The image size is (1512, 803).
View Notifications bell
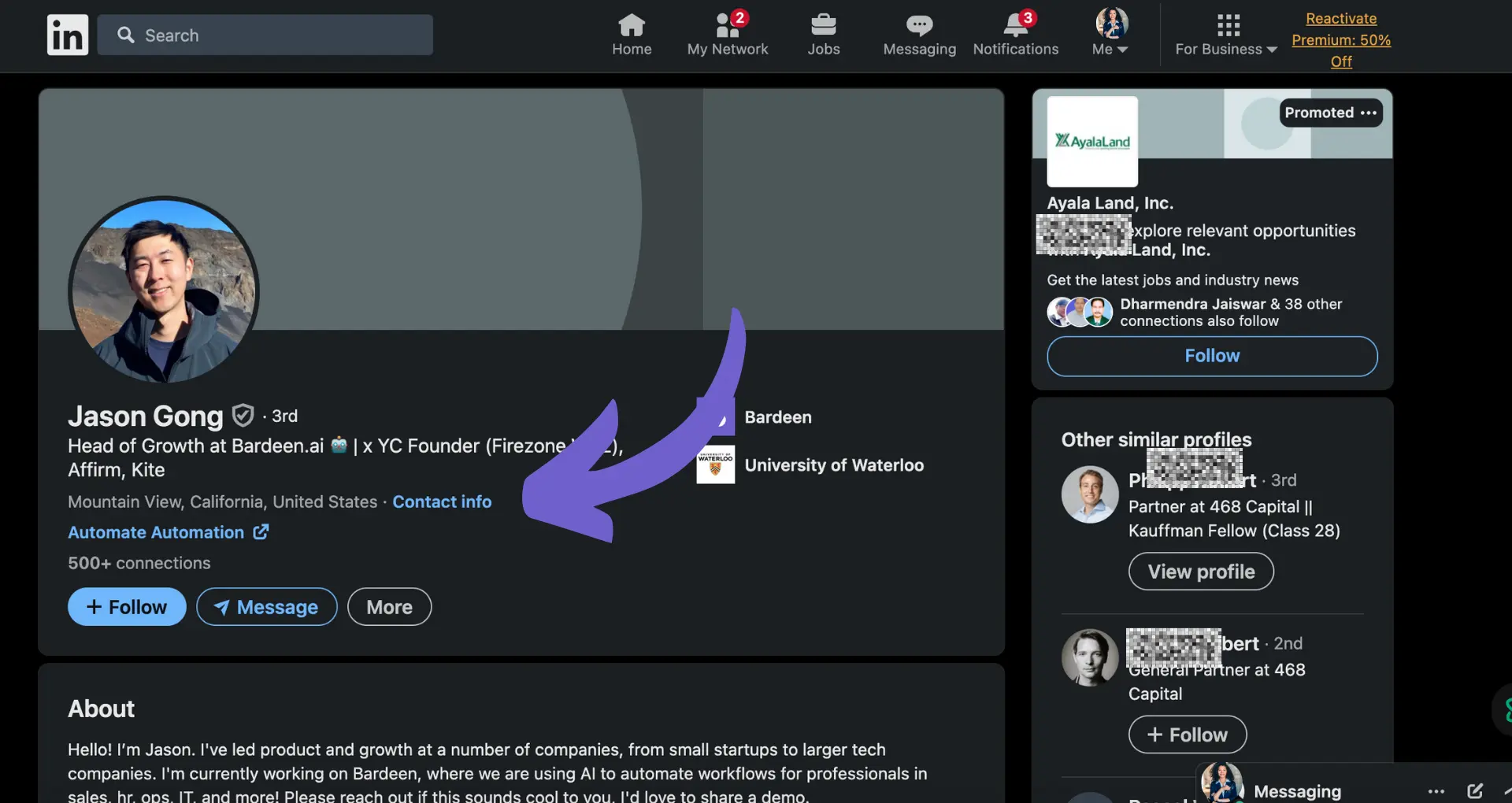point(1015,35)
